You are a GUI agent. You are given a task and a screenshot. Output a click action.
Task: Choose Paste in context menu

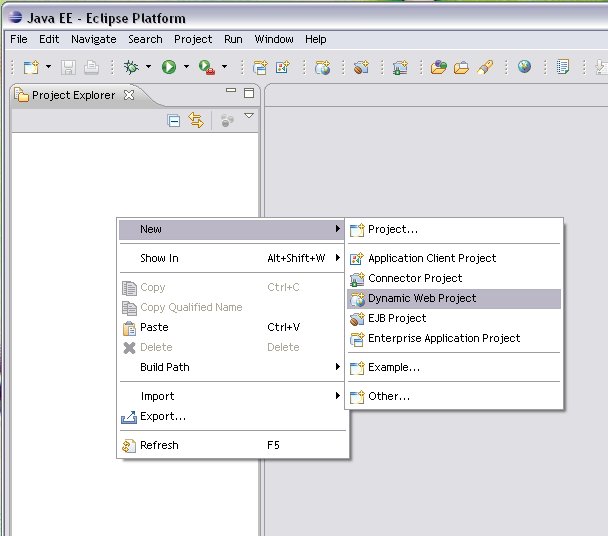tap(231, 327)
